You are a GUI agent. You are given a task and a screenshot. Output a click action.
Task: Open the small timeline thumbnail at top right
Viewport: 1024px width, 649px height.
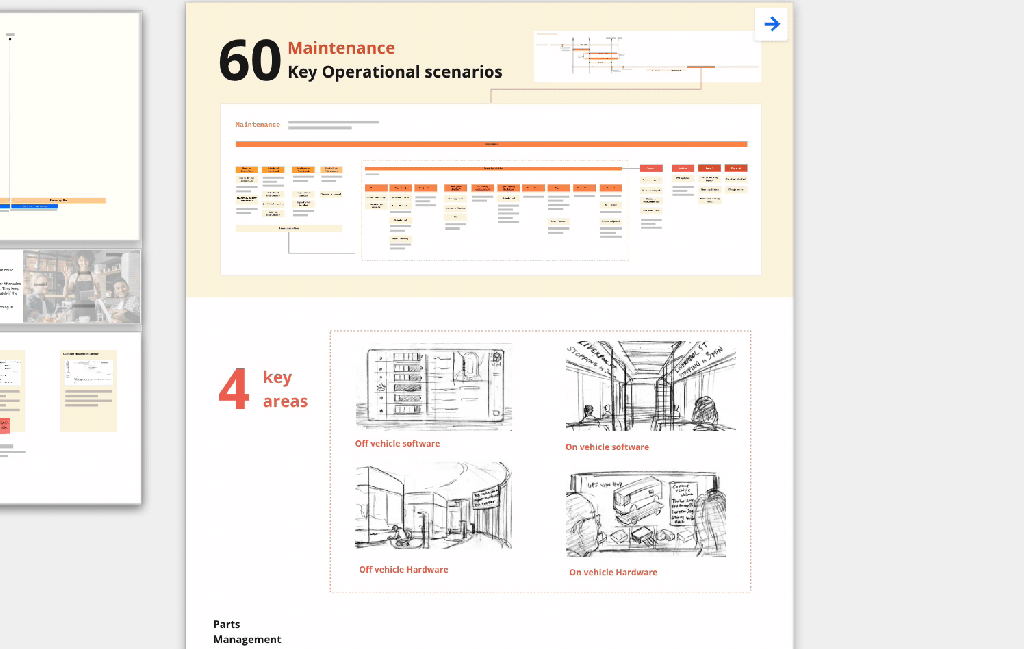647,56
